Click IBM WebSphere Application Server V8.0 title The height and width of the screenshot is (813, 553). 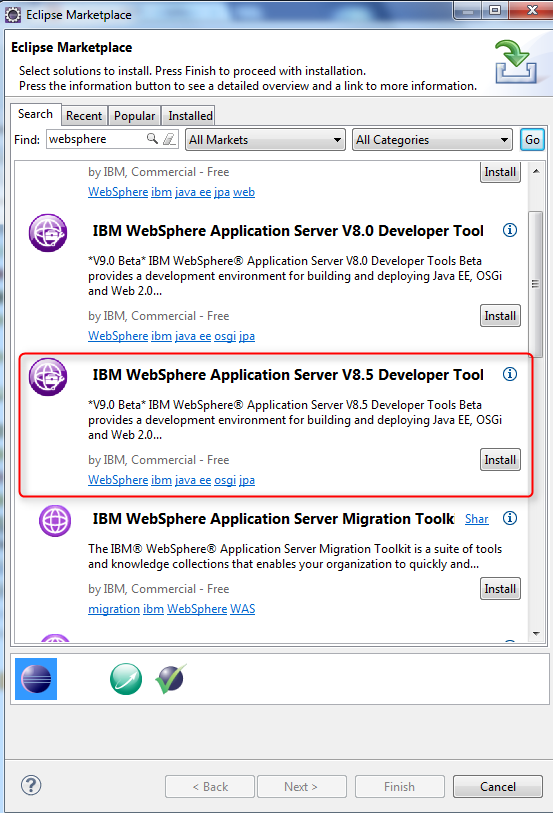pyautogui.click(x=288, y=231)
